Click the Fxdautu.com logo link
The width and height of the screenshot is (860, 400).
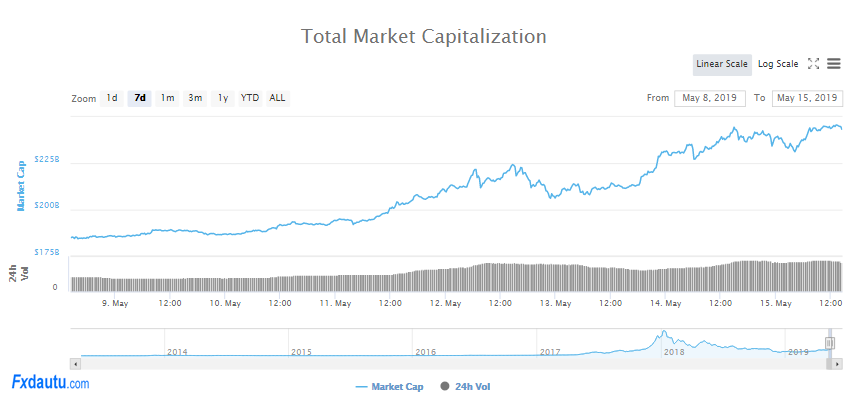pos(50,382)
